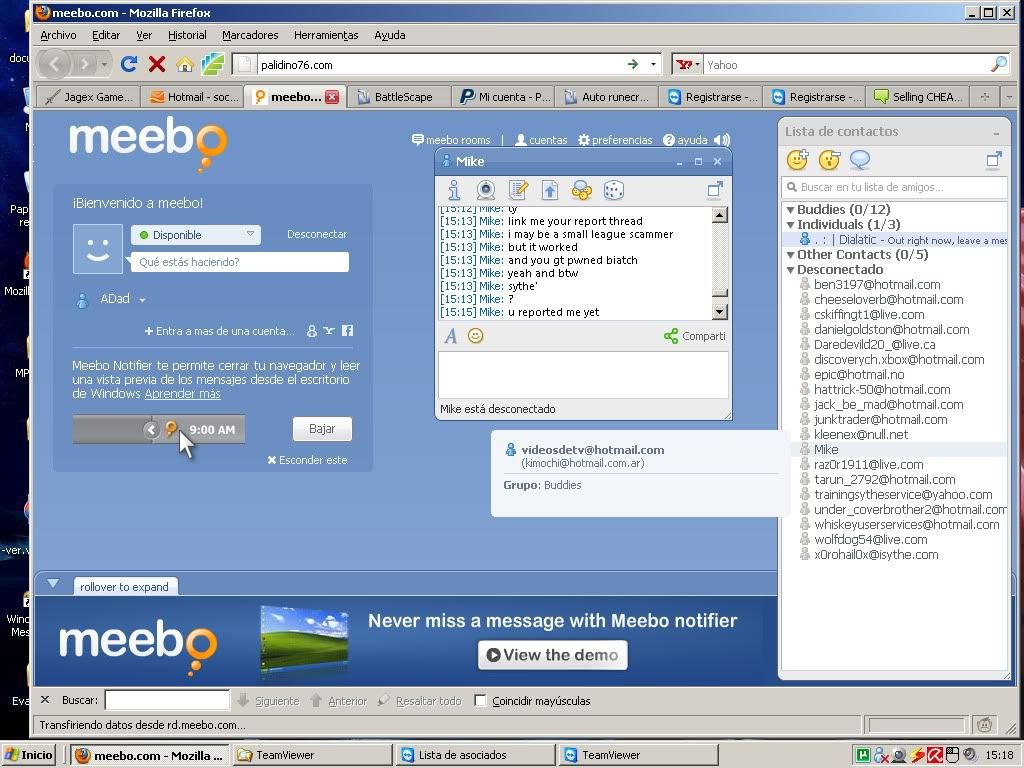
Task: Open the emoticon picker in Mike chat
Action: coord(475,336)
